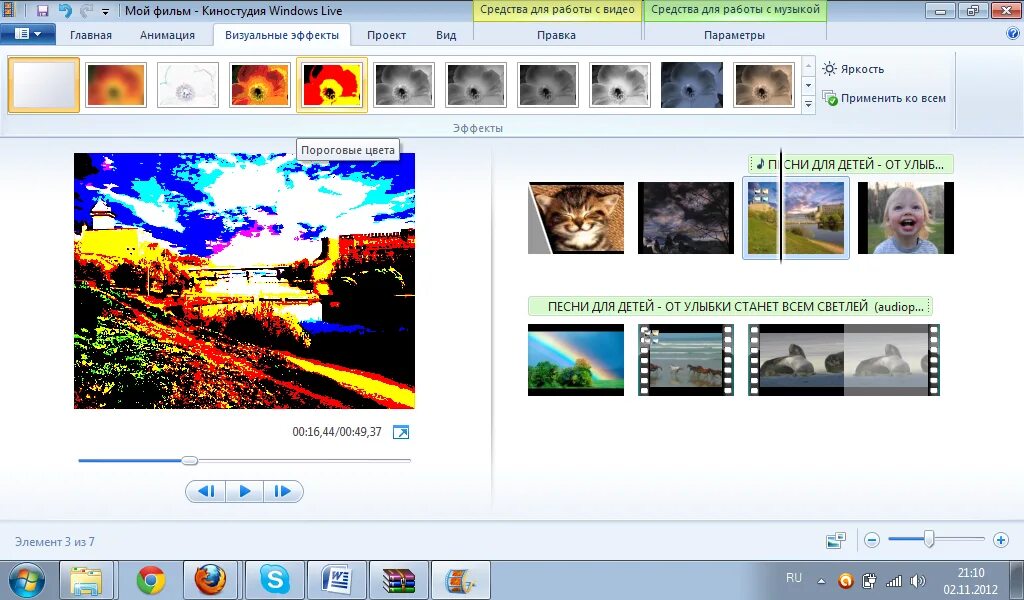Switch to Microsoft Word in taskbar
This screenshot has height=600, width=1024.
tap(337, 580)
